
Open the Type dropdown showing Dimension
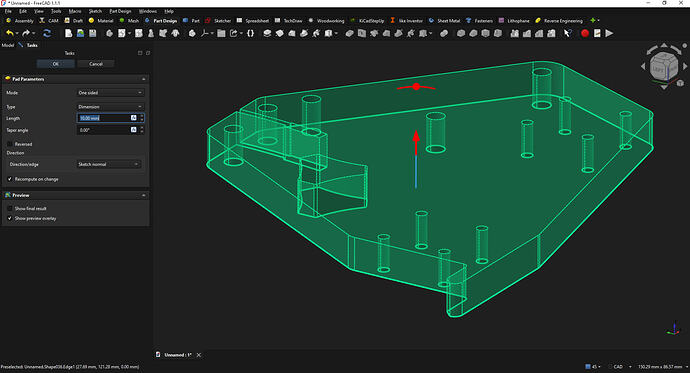pos(110,107)
